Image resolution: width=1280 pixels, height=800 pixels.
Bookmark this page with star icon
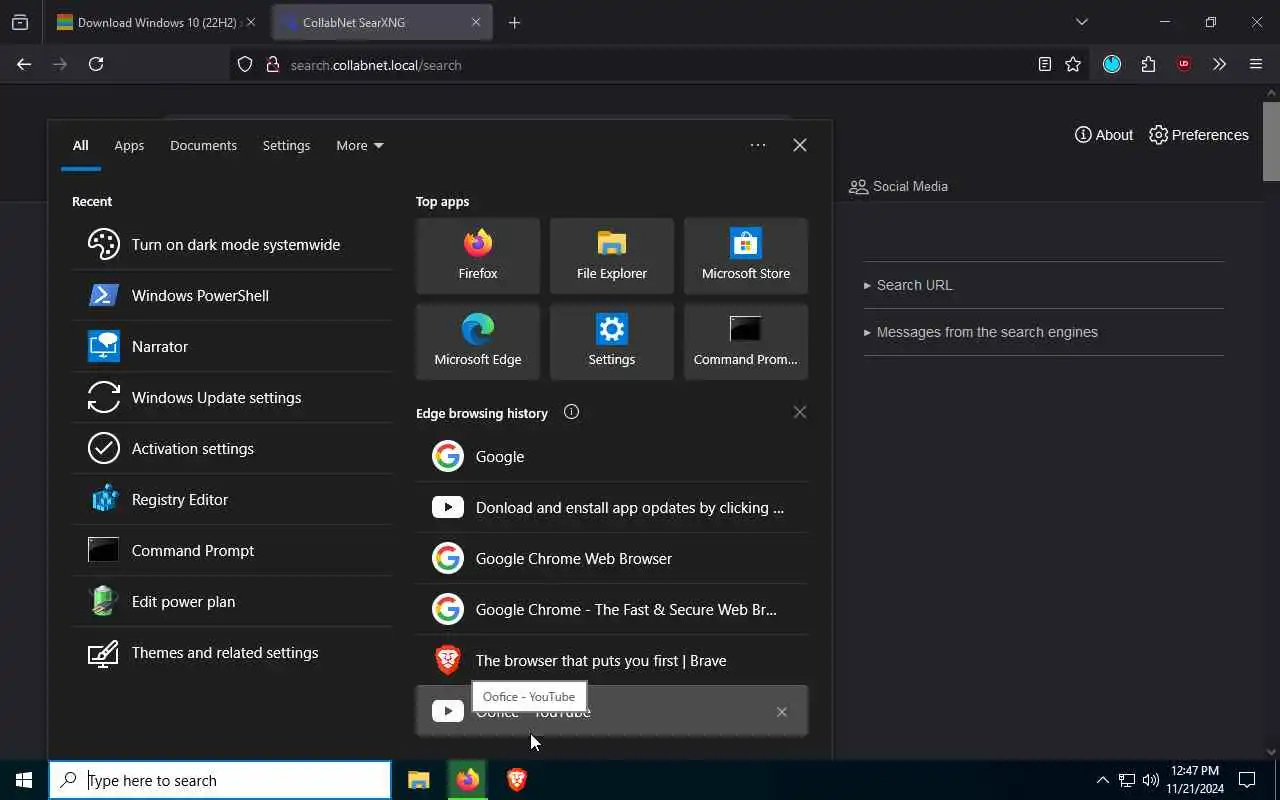pos(1073,64)
